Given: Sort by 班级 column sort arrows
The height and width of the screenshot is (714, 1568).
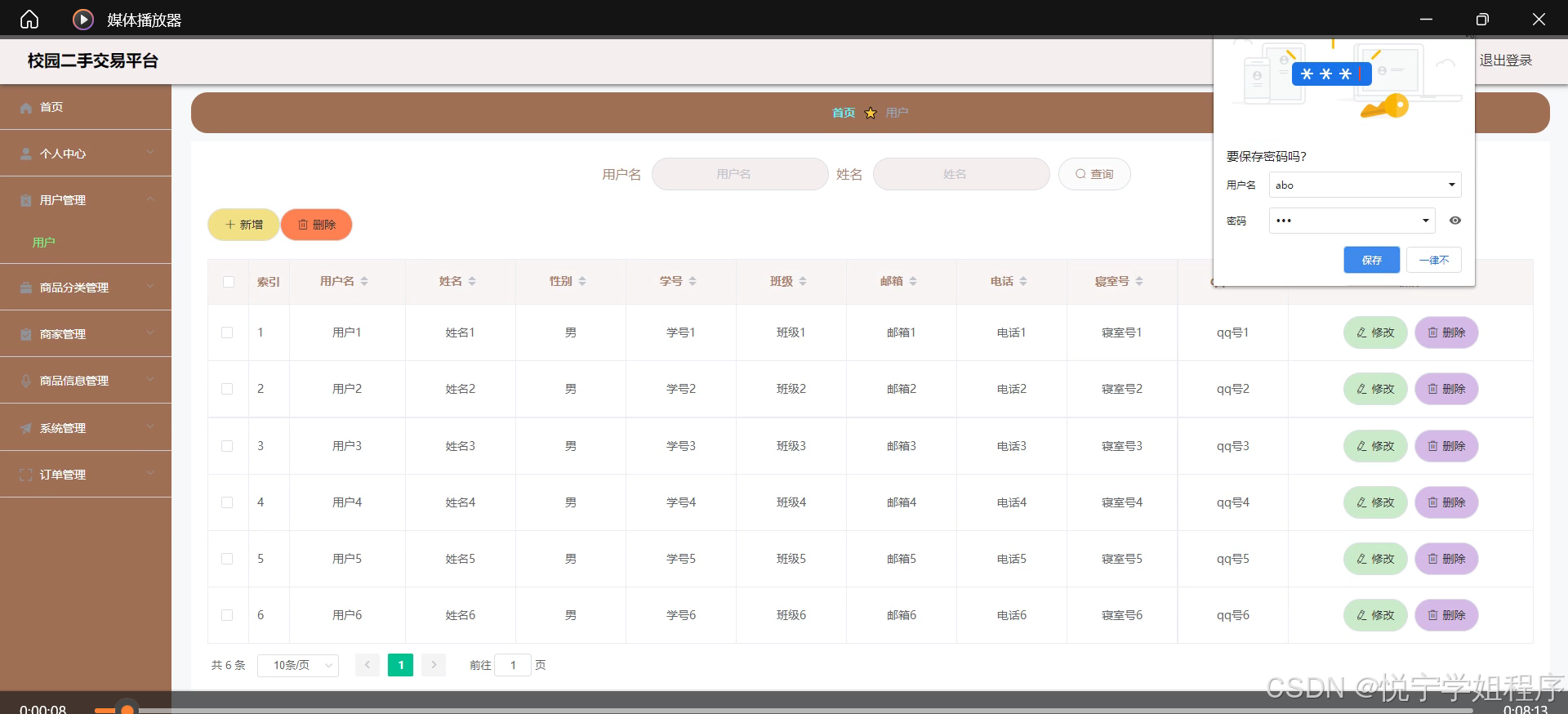Looking at the screenshot, I should click(803, 281).
